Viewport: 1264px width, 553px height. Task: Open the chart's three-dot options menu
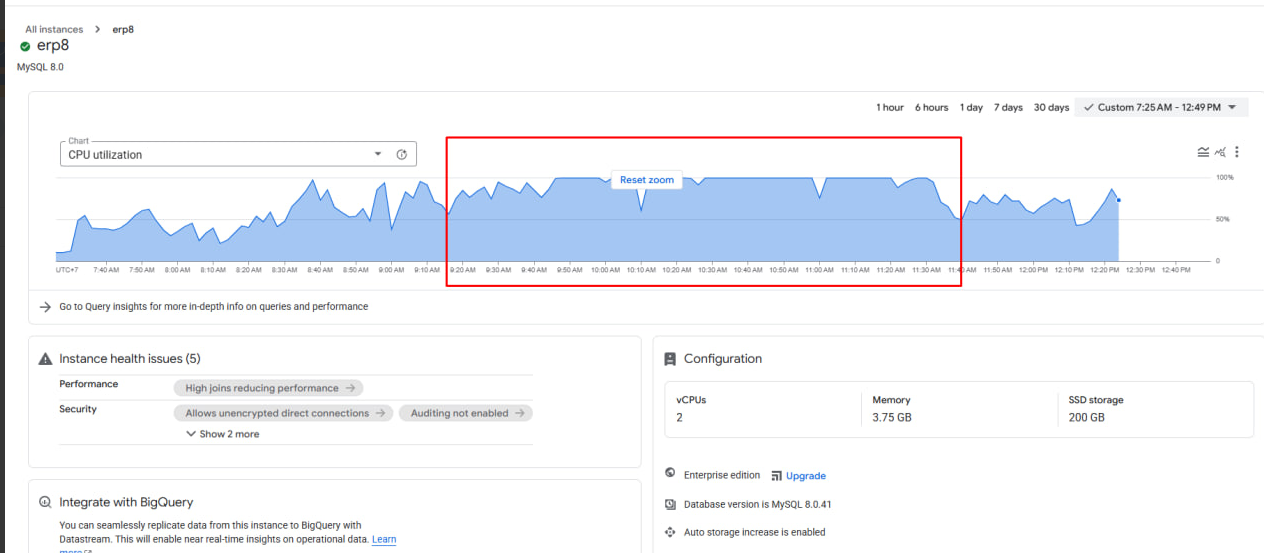(1237, 152)
